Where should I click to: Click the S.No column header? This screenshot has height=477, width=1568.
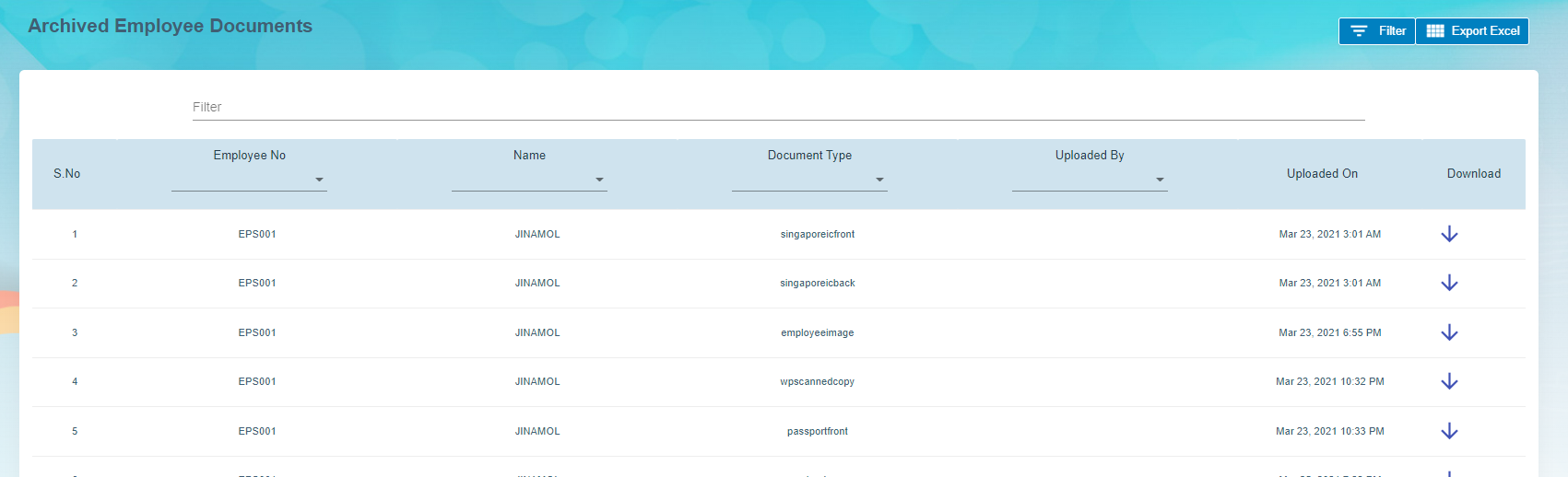[67, 174]
